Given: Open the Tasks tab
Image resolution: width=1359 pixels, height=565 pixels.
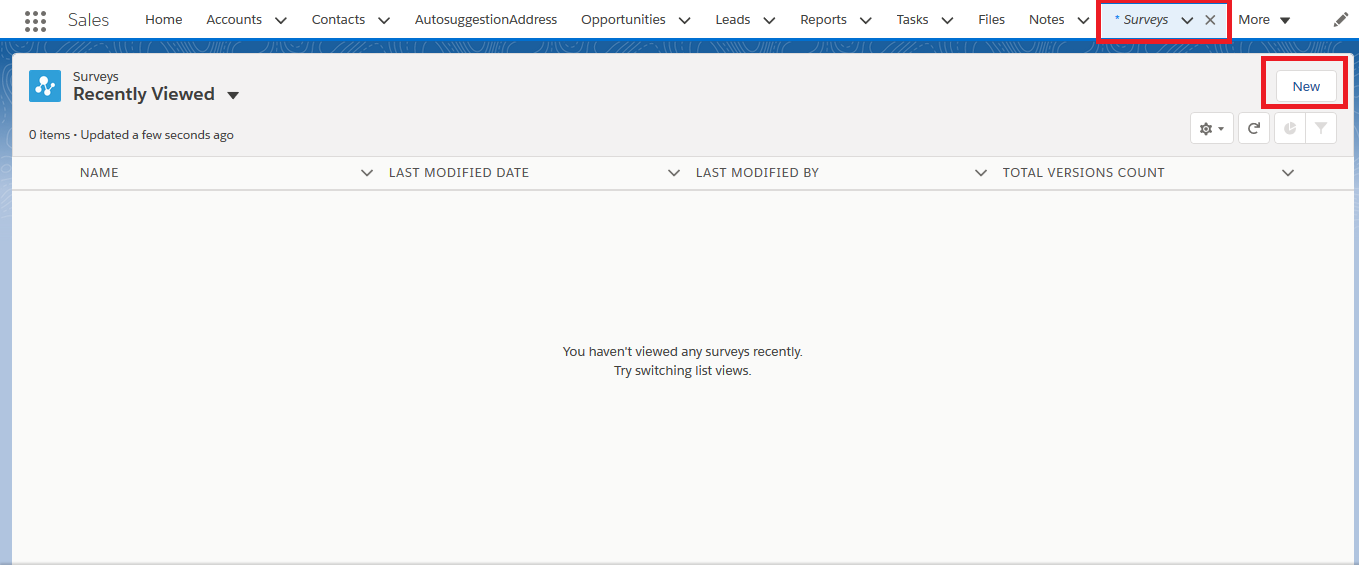Looking at the screenshot, I should (x=912, y=20).
